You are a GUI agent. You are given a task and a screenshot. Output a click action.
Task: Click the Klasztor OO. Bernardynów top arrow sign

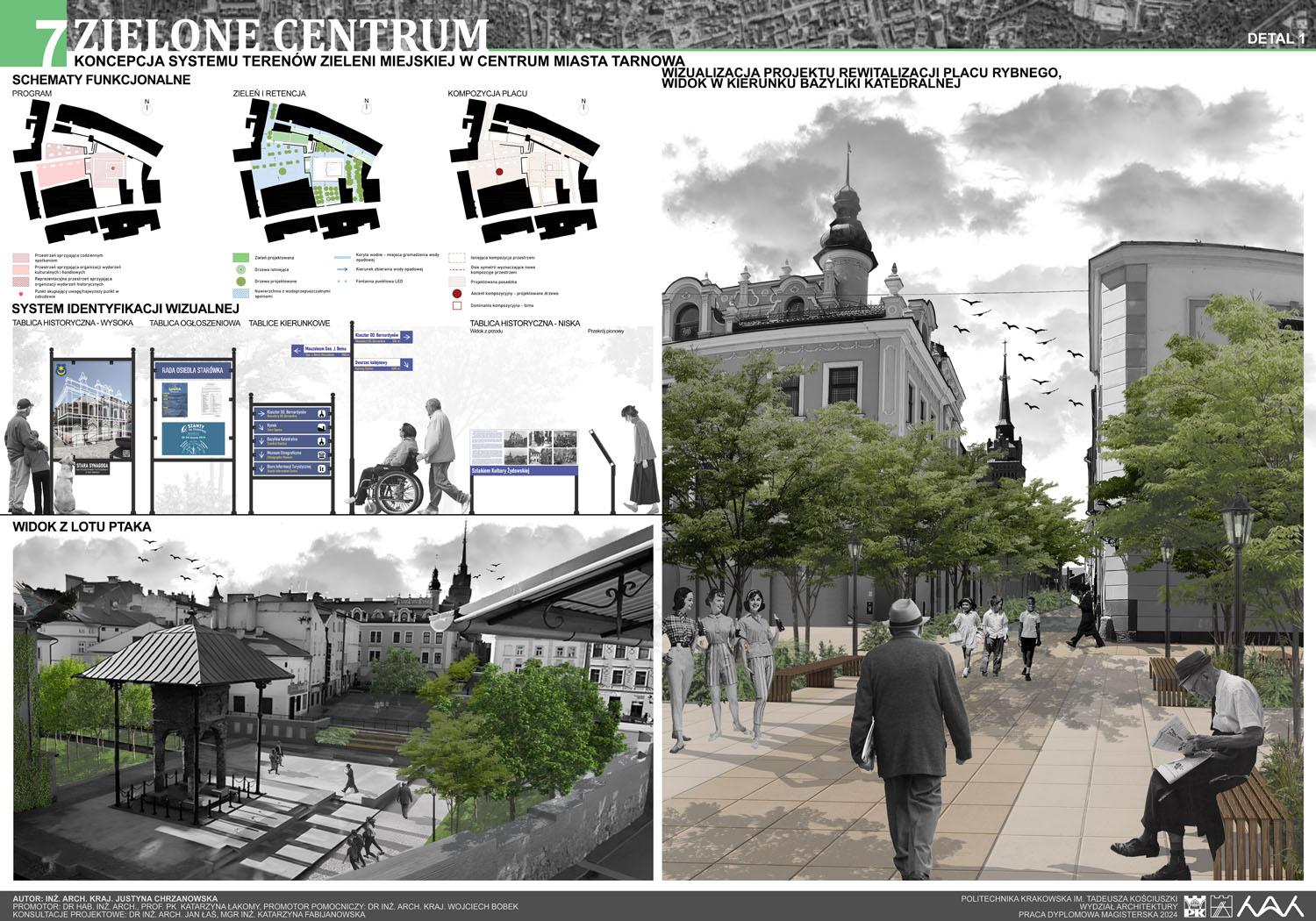pyautogui.click(x=383, y=336)
